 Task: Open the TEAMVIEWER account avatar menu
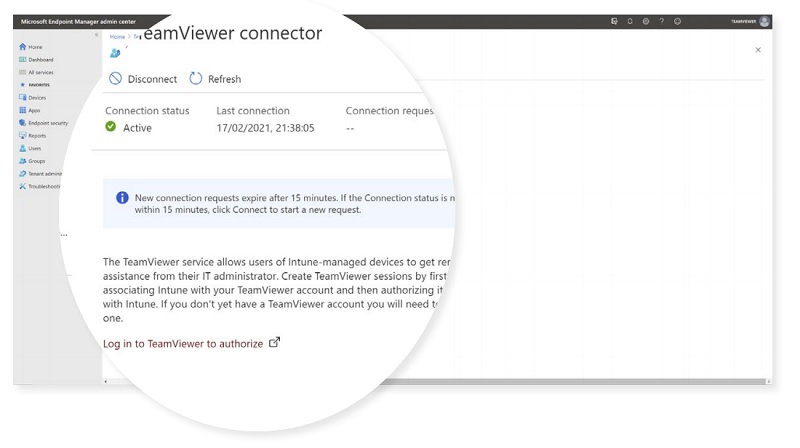764,21
